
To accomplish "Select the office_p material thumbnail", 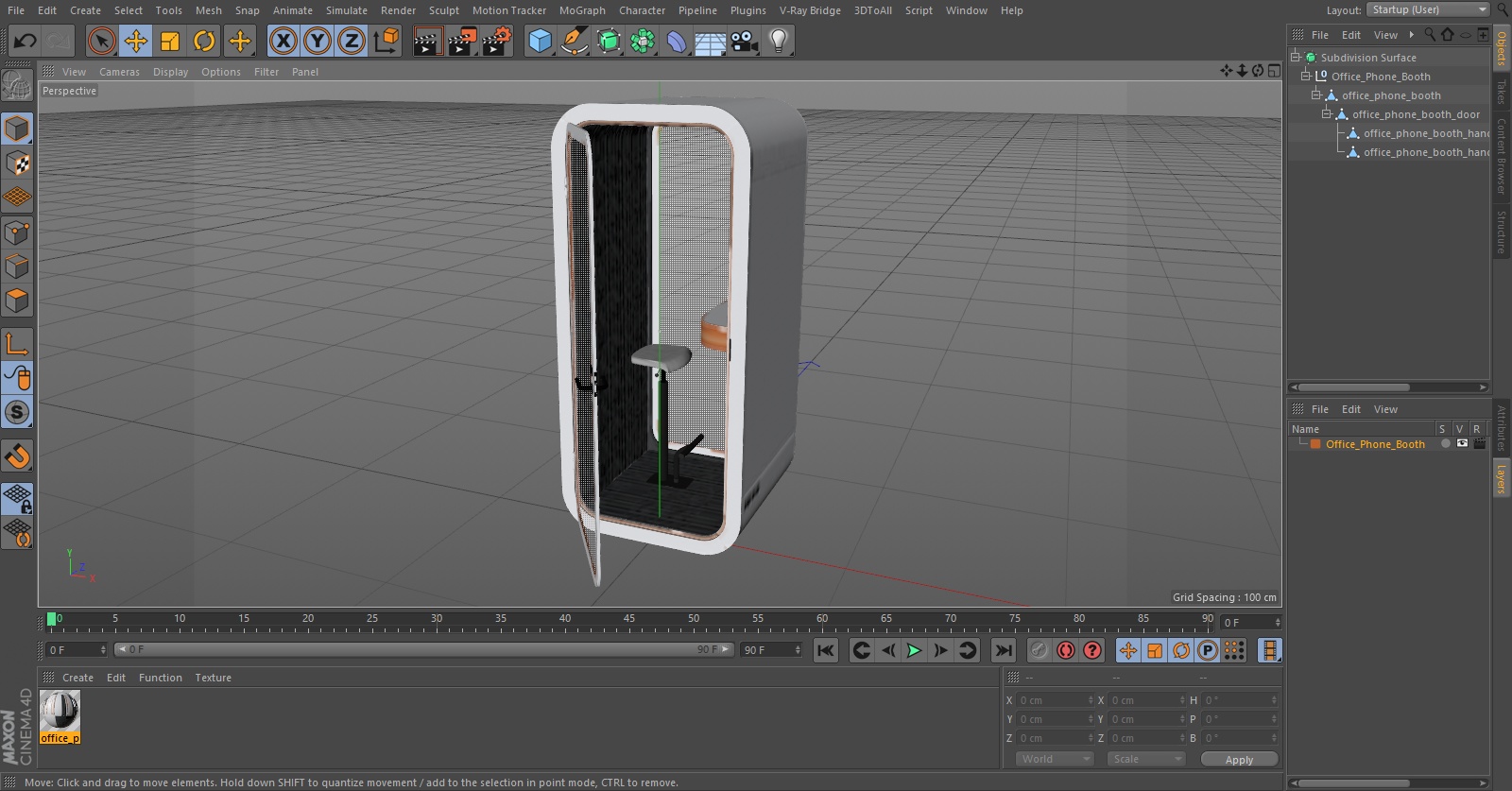I will pyautogui.click(x=60, y=717).
